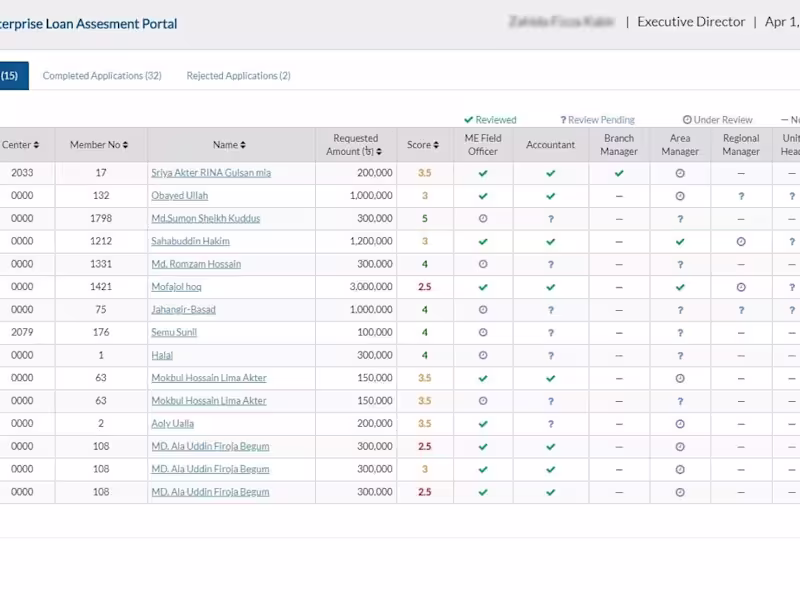Click Sriya Akter's Branch Manager reviewed checkmark
Viewport: 800px width, 600px height.
click(619, 173)
